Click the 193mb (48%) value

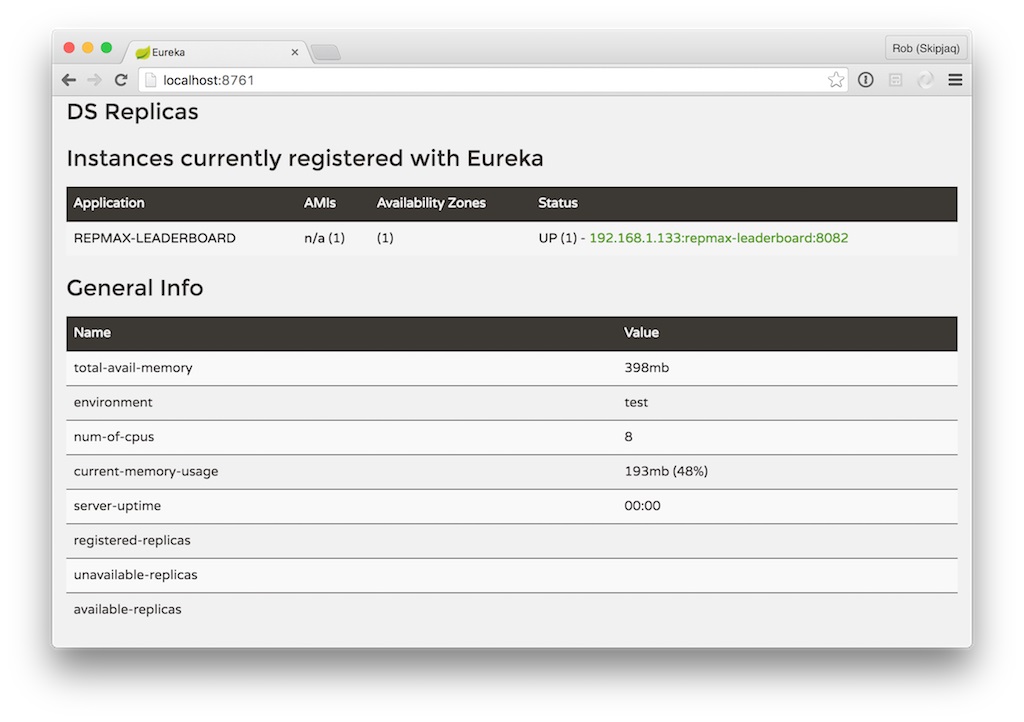tap(665, 471)
